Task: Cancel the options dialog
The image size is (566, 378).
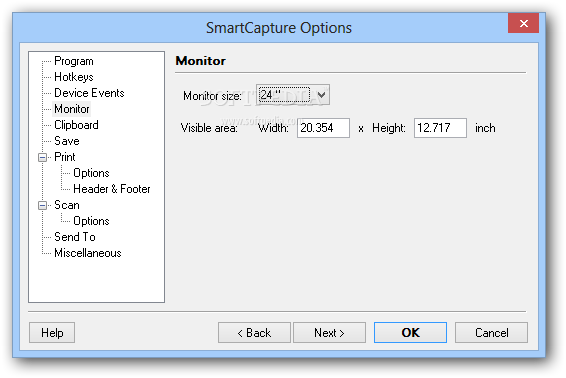Action: tap(491, 333)
